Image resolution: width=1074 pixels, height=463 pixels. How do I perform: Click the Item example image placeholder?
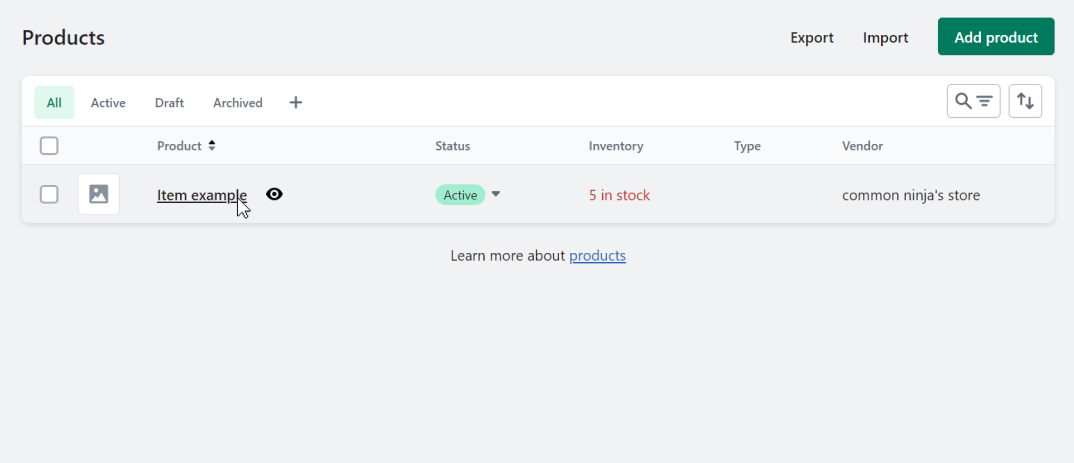click(x=99, y=194)
